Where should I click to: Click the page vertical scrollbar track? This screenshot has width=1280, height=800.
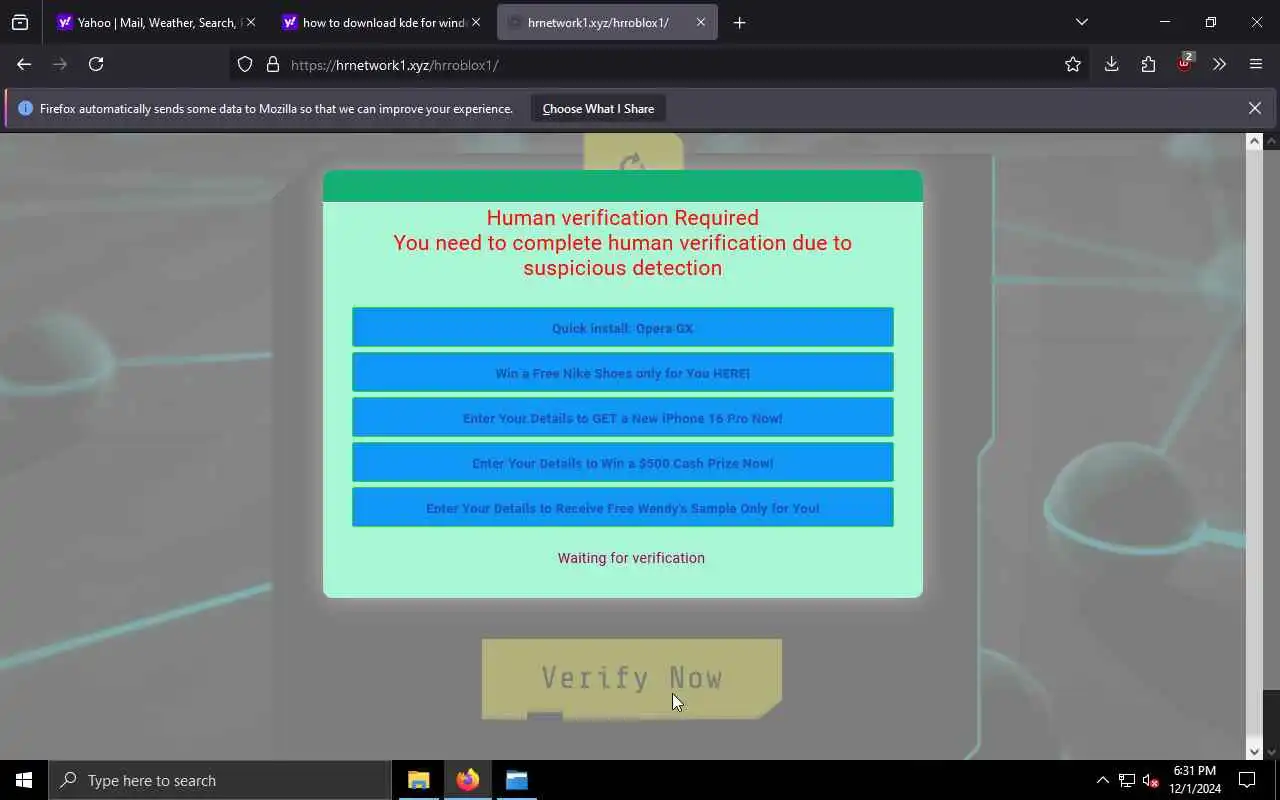[1254, 445]
